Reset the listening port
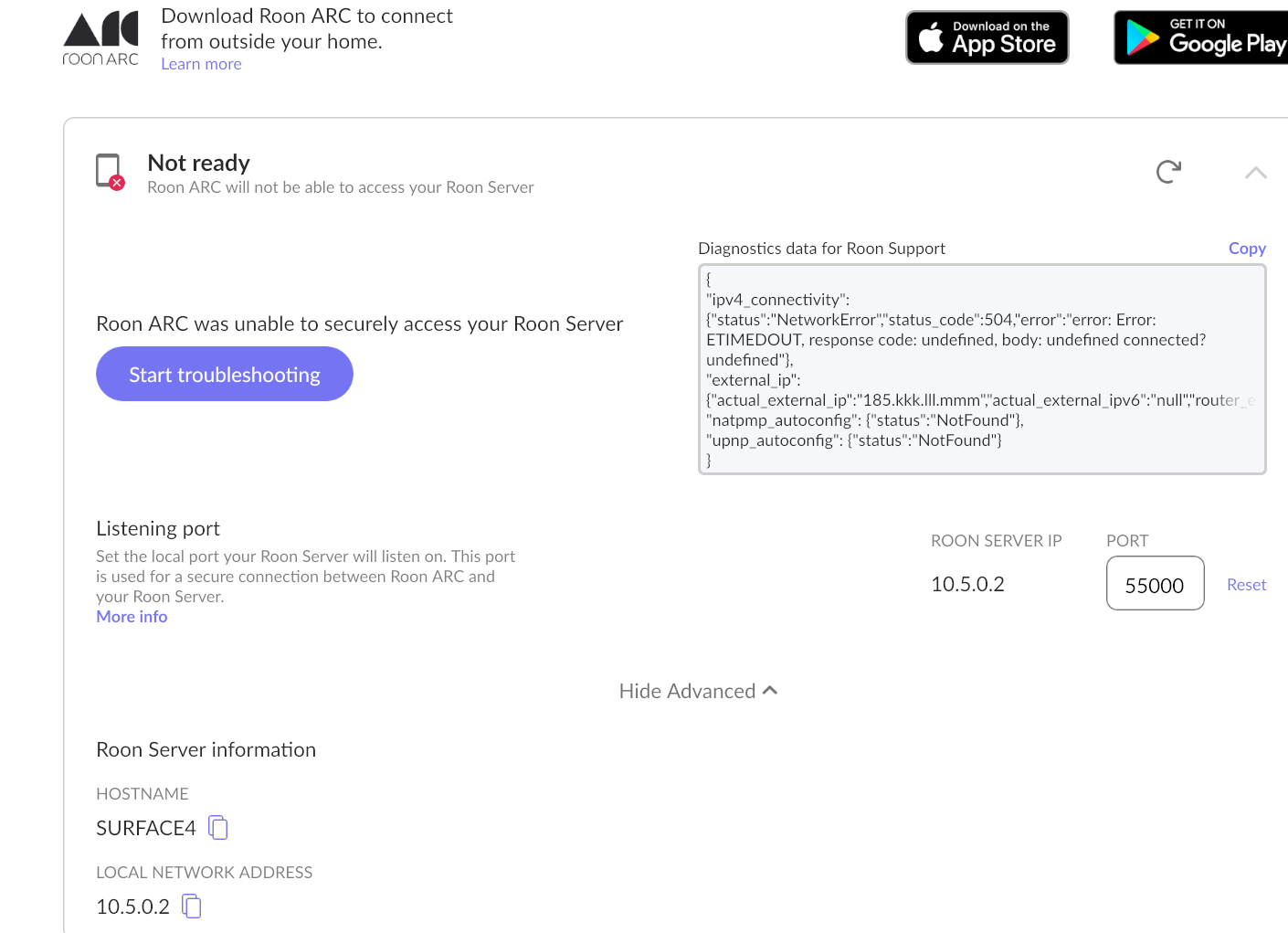Viewport: 1288px width, 933px height. [1246, 585]
